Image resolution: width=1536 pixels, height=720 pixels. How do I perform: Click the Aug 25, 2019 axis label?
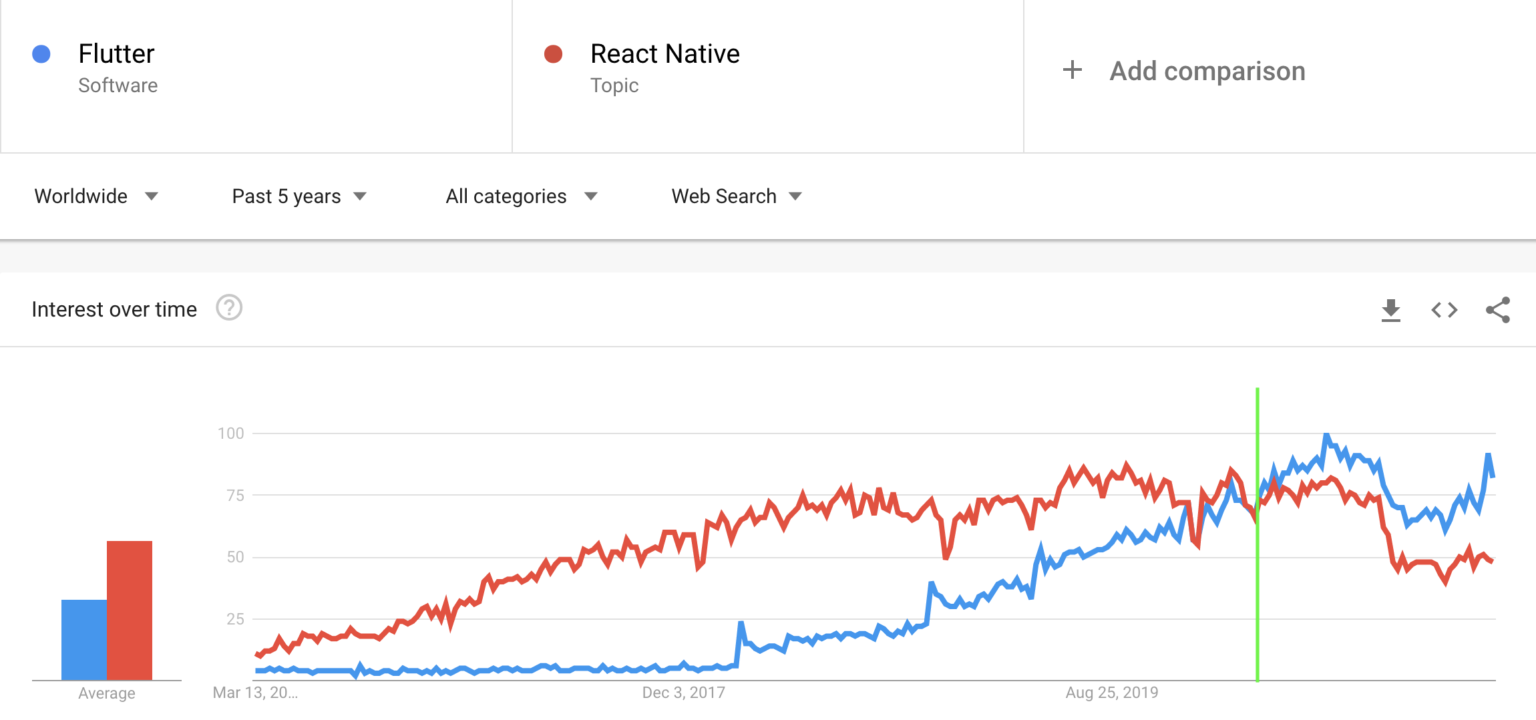click(1112, 692)
